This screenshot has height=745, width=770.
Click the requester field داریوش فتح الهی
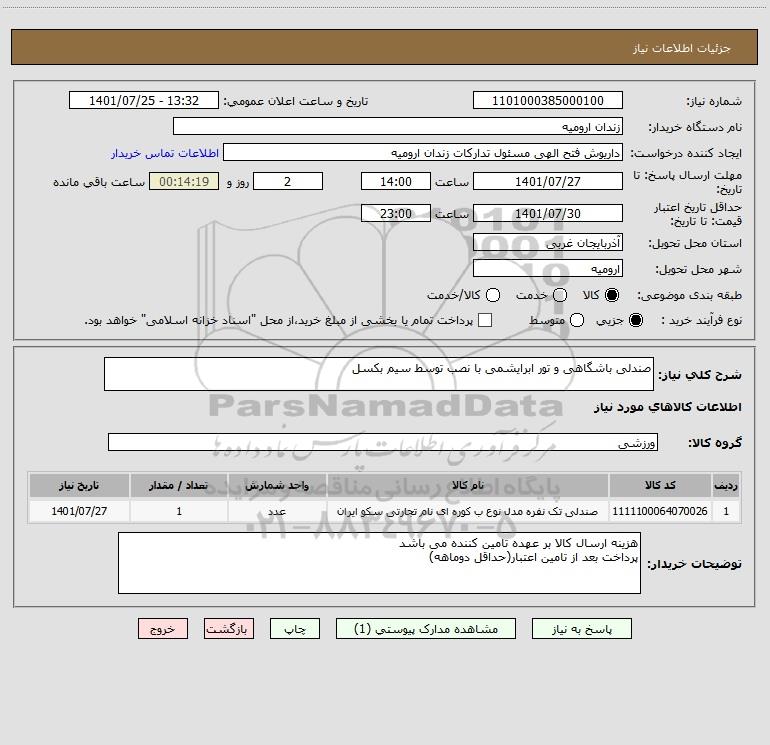pos(423,152)
